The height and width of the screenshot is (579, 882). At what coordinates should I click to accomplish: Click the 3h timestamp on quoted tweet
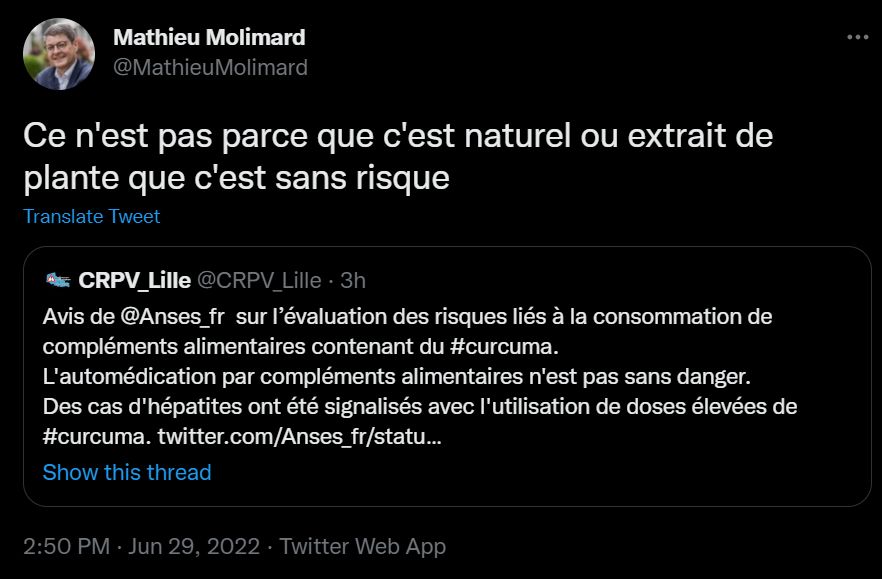354,279
